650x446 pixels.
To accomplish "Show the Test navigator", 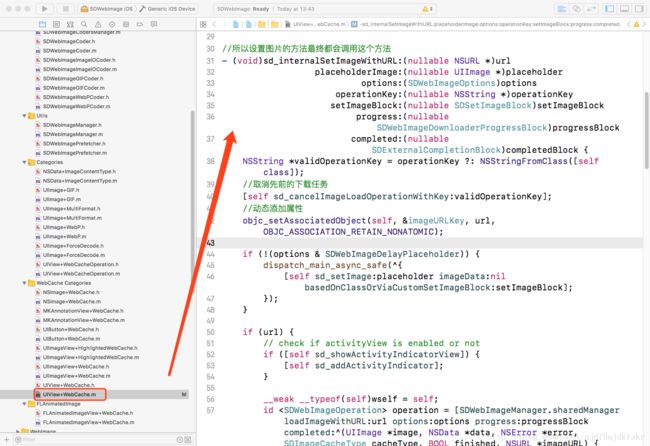I will tap(112, 24).
